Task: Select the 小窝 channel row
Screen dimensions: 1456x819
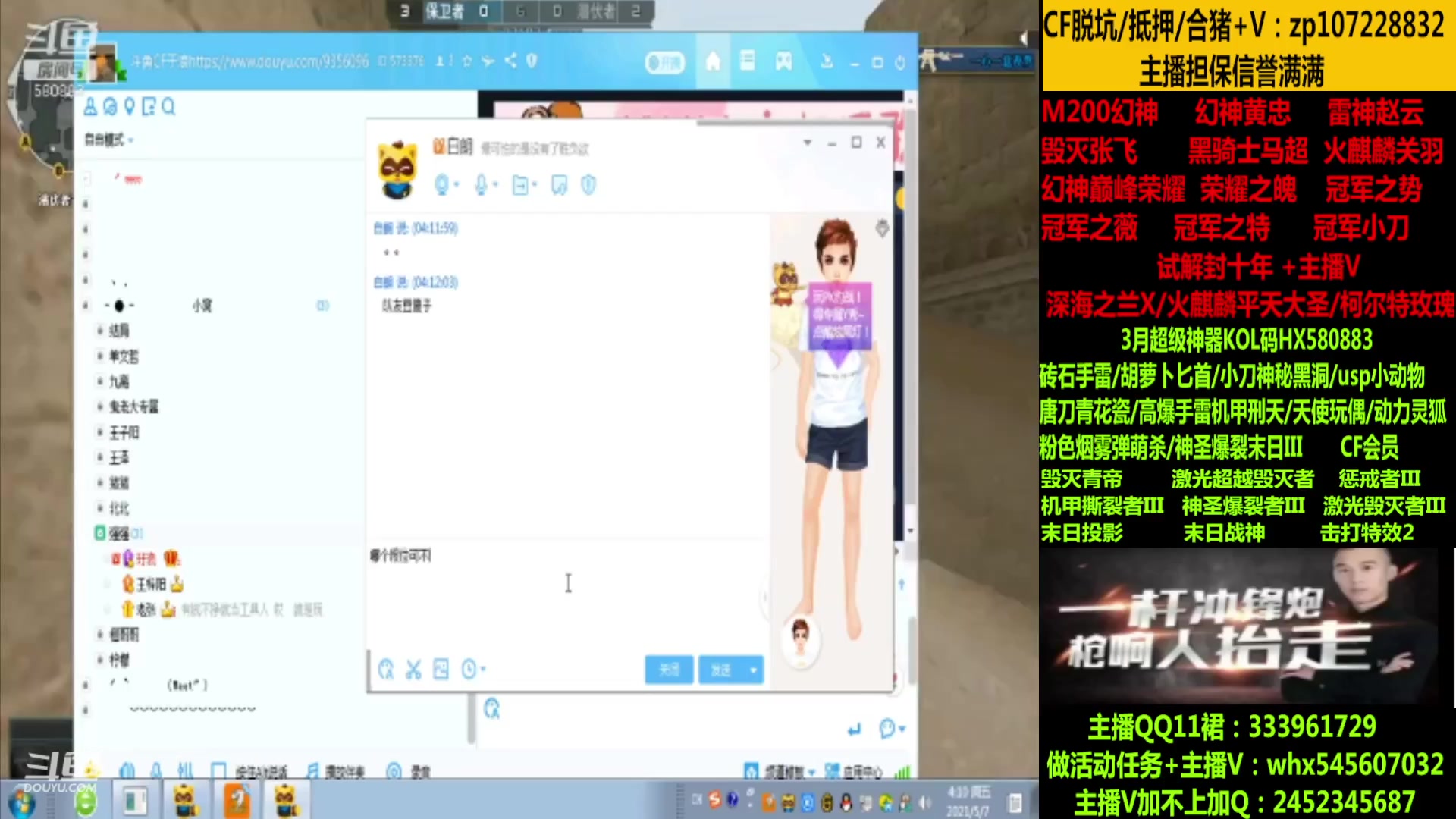Action: click(220, 306)
